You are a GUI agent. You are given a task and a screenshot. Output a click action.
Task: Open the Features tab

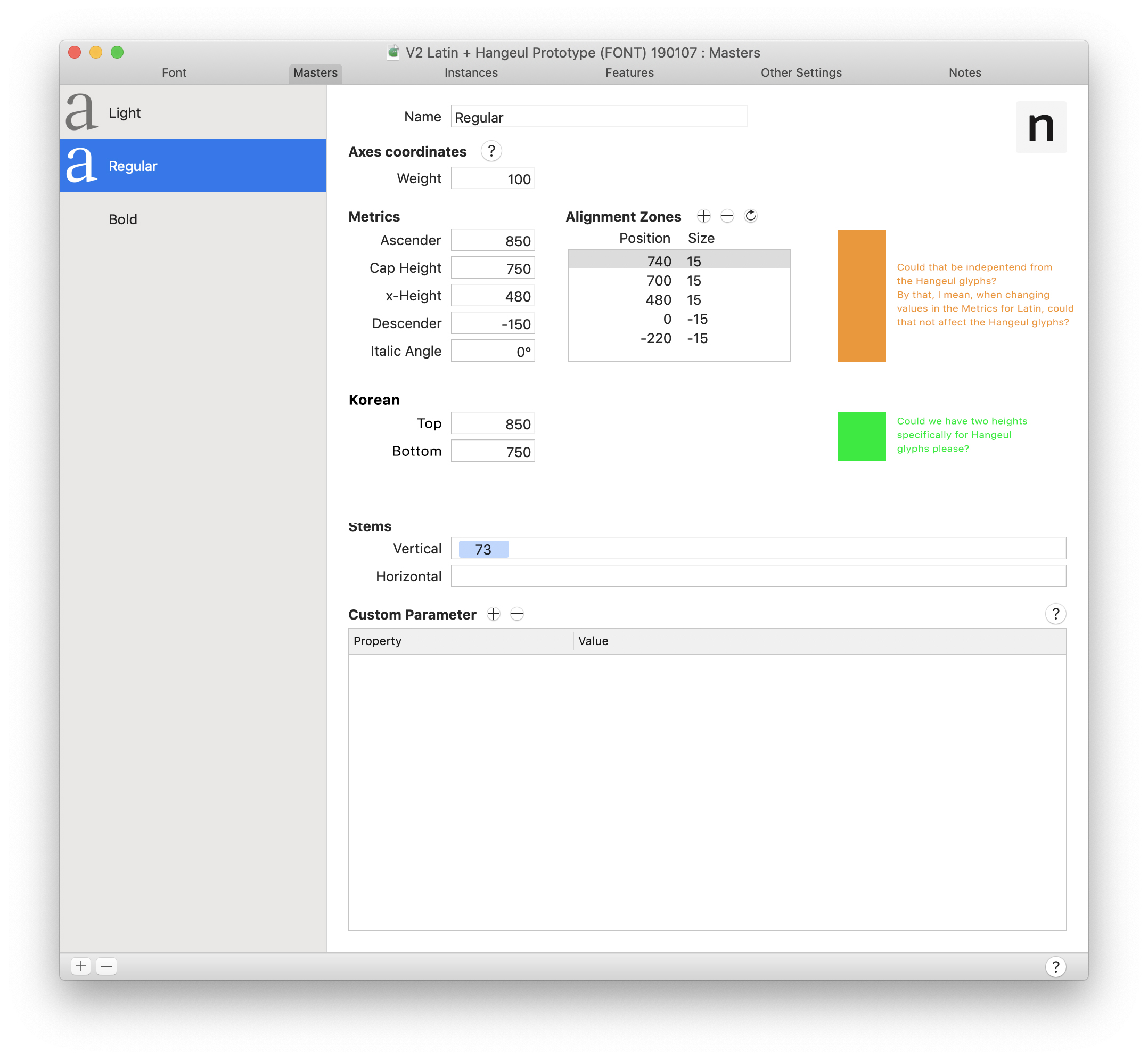(629, 73)
